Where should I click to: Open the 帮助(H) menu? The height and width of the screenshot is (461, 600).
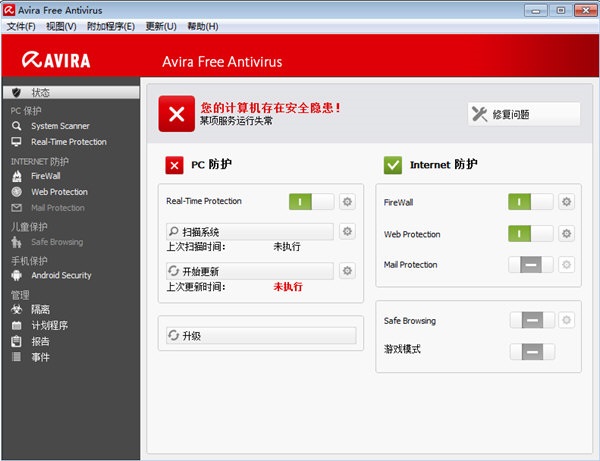tap(203, 26)
